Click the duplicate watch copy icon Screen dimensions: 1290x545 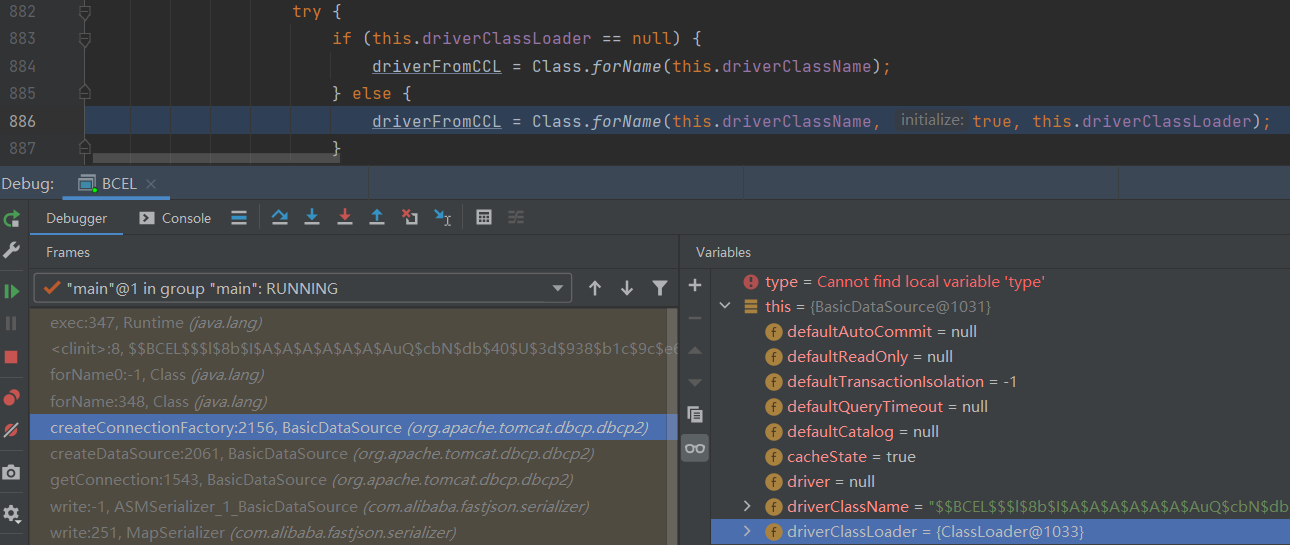695,414
